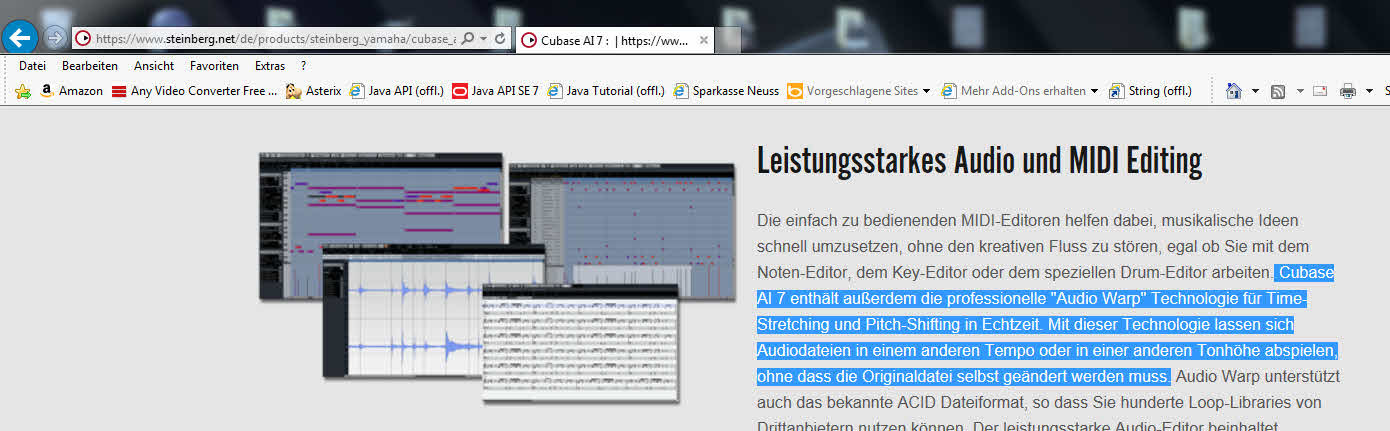This screenshot has height=431, width=1390.
Task: Click the add-to-favorites star icon
Action: click(x=23, y=91)
